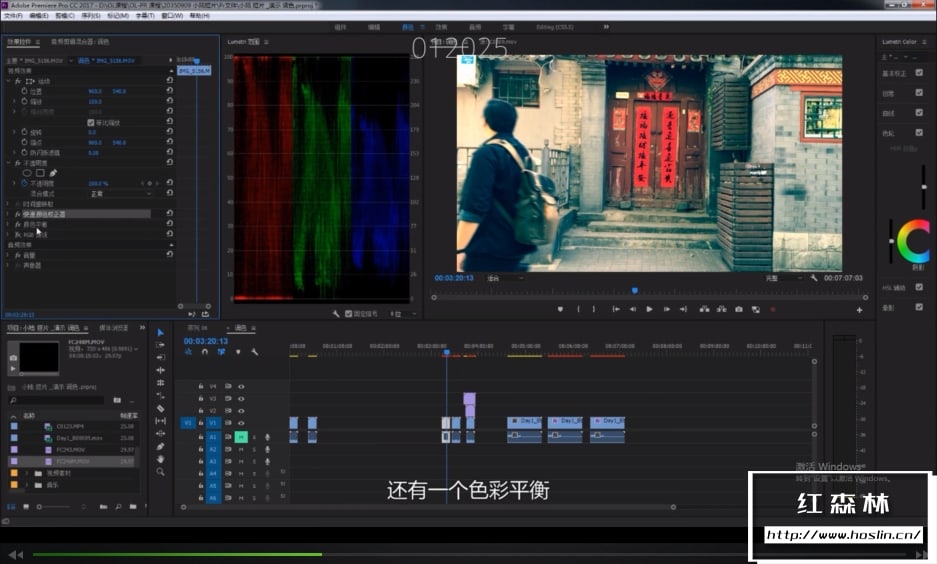Disable the Basic Correction checkbox in Lumetri Color
The height and width of the screenshot is (564, 937).
point(918,74)
